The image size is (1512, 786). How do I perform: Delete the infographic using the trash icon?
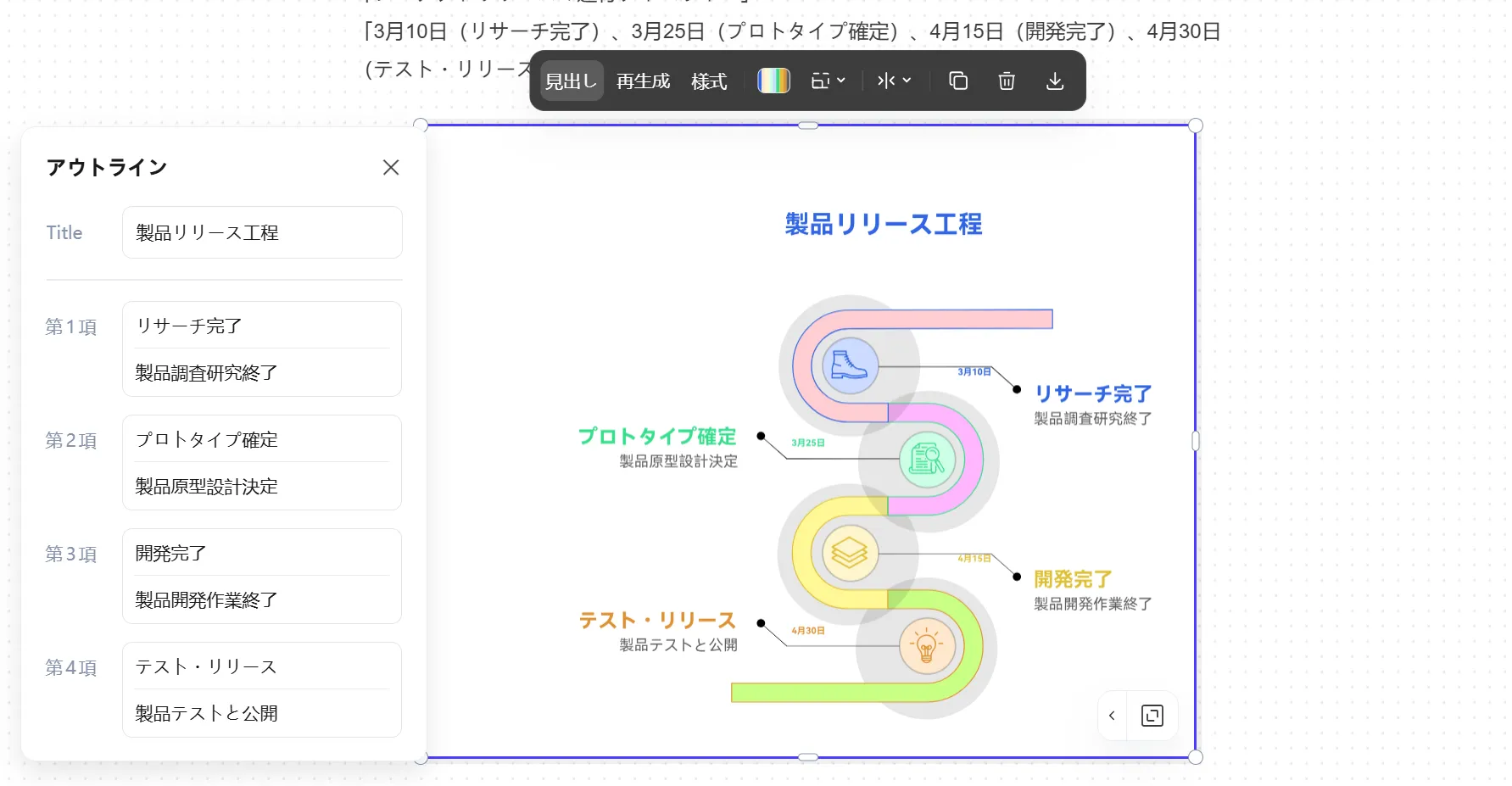1007,81
